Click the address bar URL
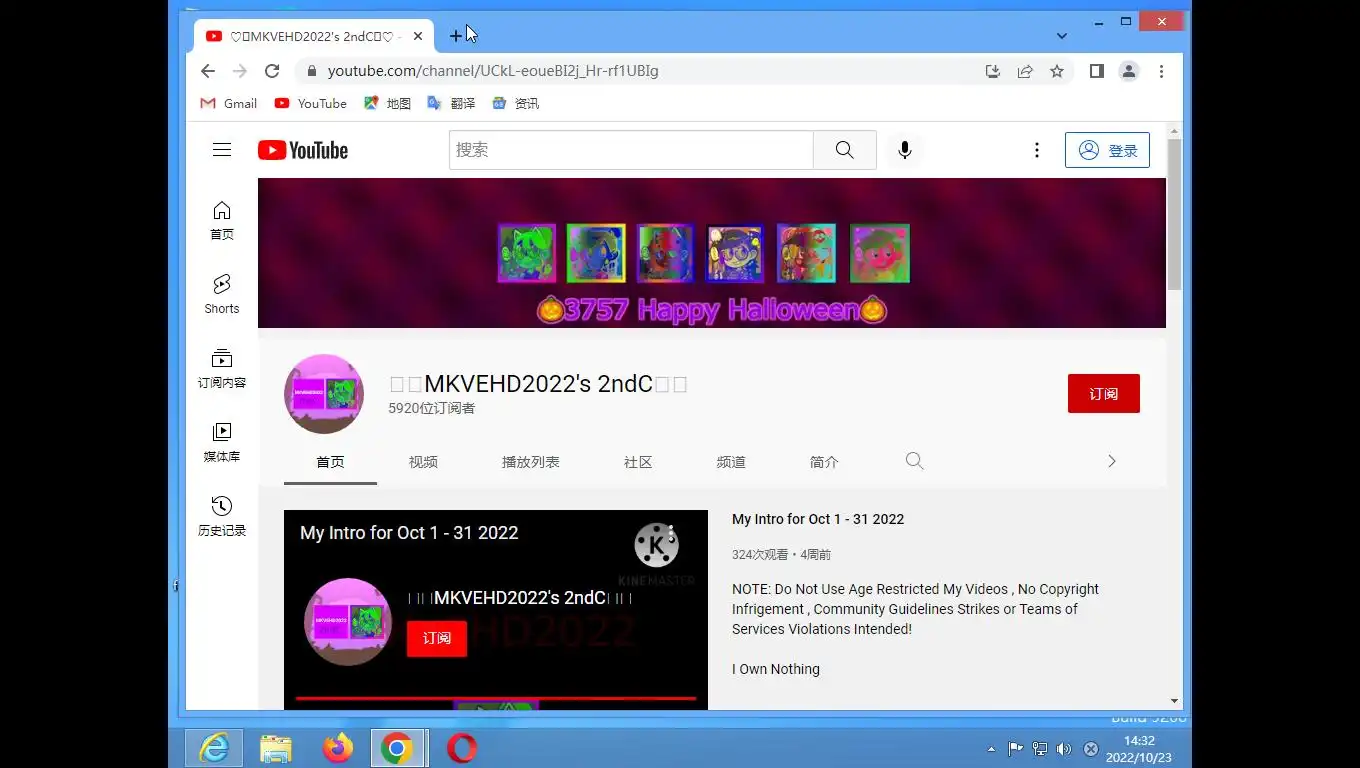Viewport: 1360px width, 768px height. pyautogui.click(x=493, y=71)
